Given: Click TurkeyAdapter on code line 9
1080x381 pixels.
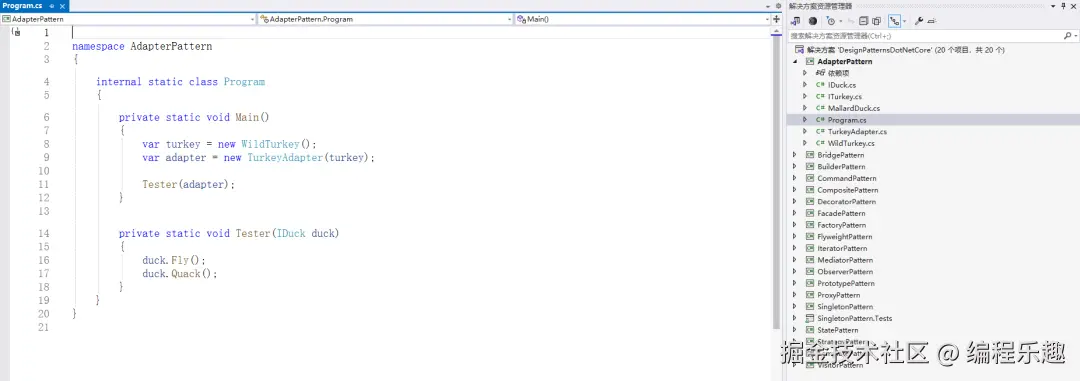Looking at the screenshot, I should coord(285,158).
